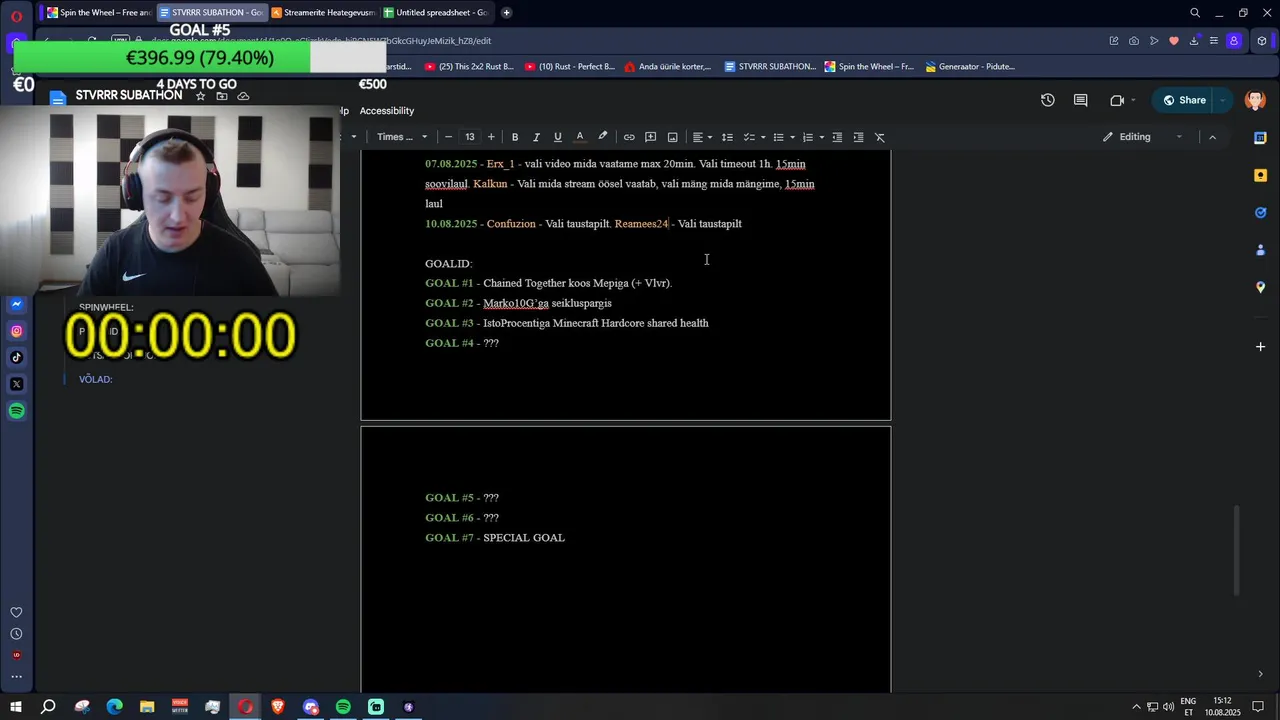The width and height of the screenshot is (1280, 720).
Task: Open Messenger in the Opera sidebar
Action: 16,304
